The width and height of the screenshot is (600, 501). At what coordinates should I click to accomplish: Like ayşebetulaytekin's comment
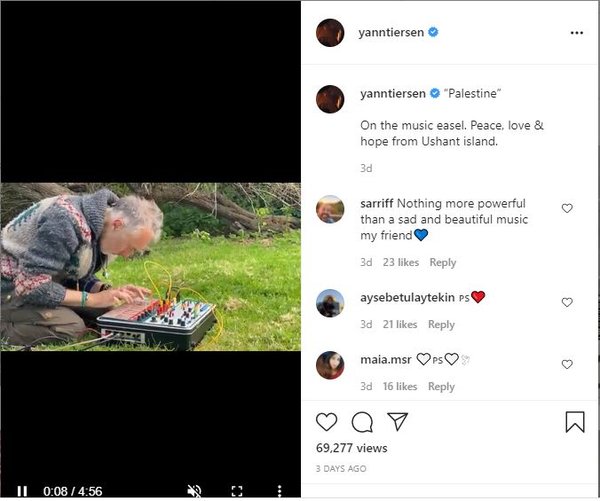tap(567, 302)
